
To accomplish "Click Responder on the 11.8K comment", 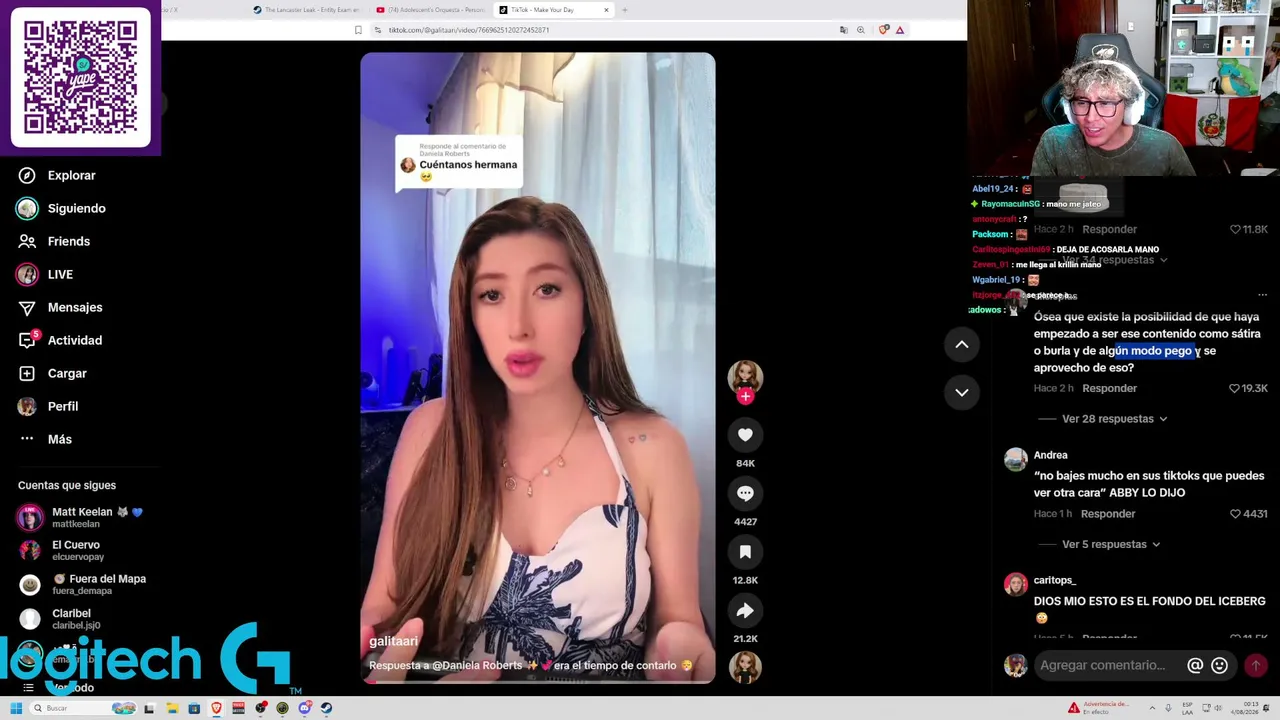I will (x=1109, y=229).
